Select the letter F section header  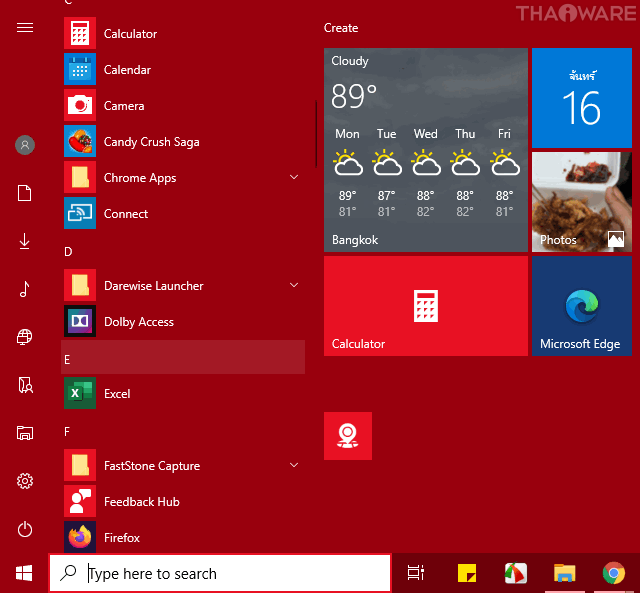tap(67, 431)
